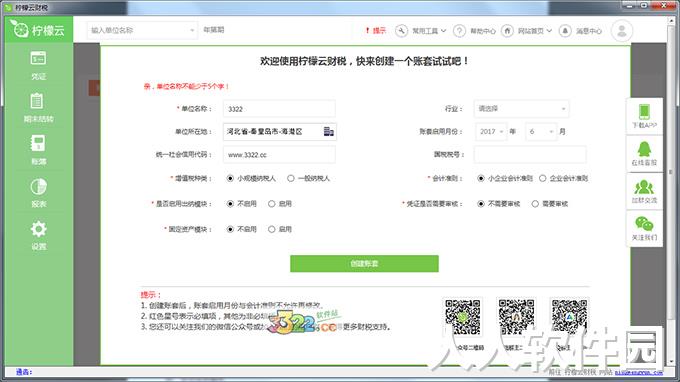Click the red 提示 alert icon

tap(367, 30)
